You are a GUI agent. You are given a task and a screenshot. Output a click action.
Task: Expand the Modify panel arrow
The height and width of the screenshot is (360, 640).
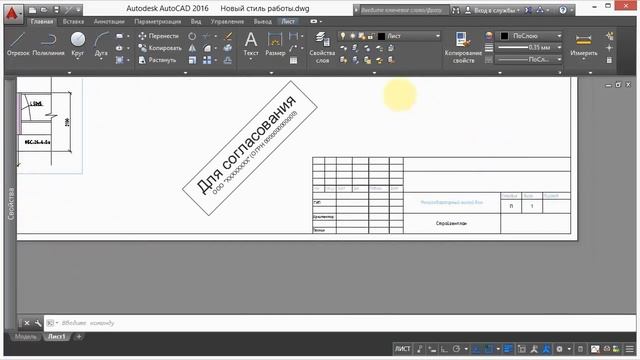pyautogui.click(x=185, y=73)
